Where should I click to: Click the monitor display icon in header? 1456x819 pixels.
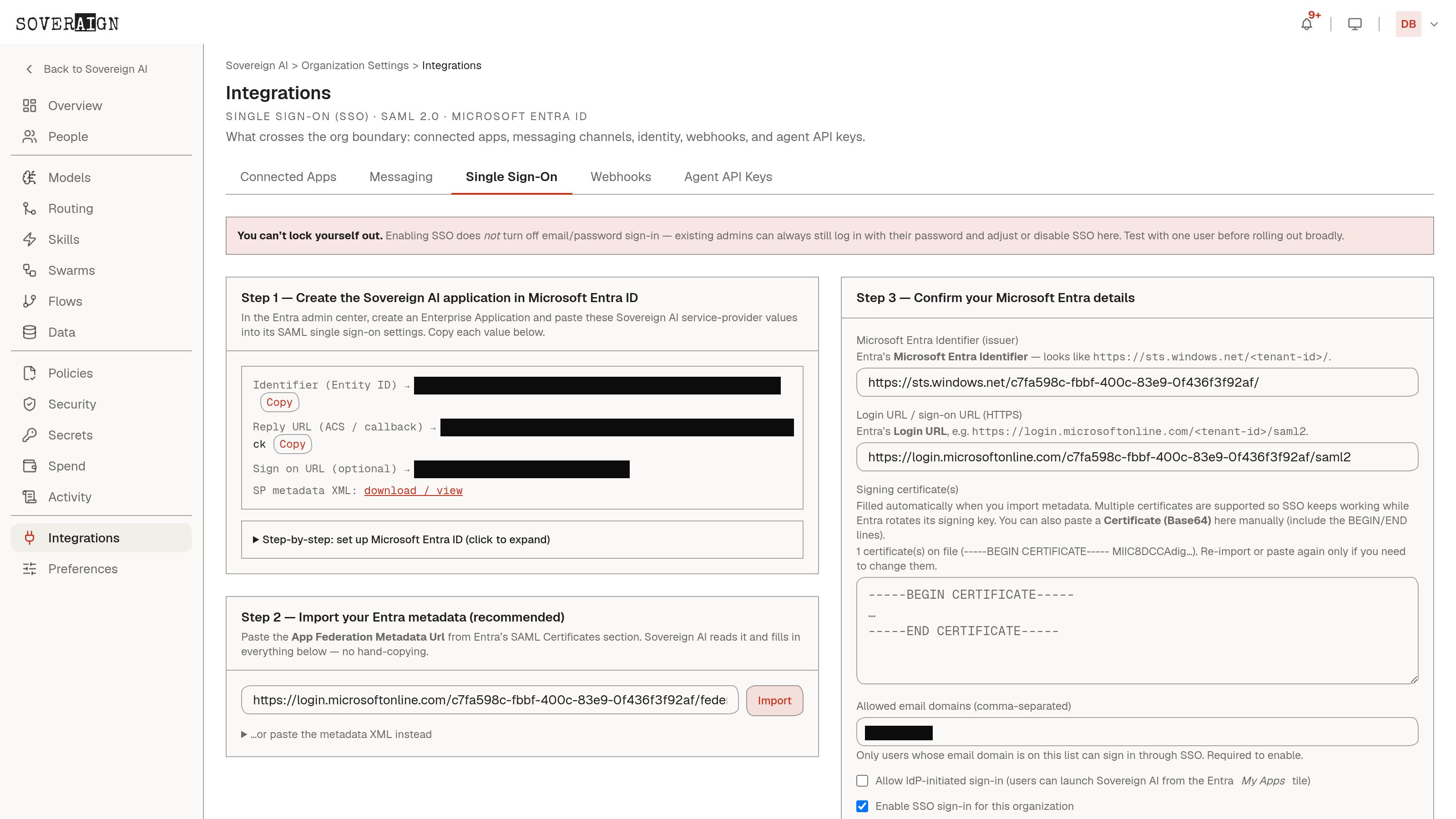[1355, 24]
